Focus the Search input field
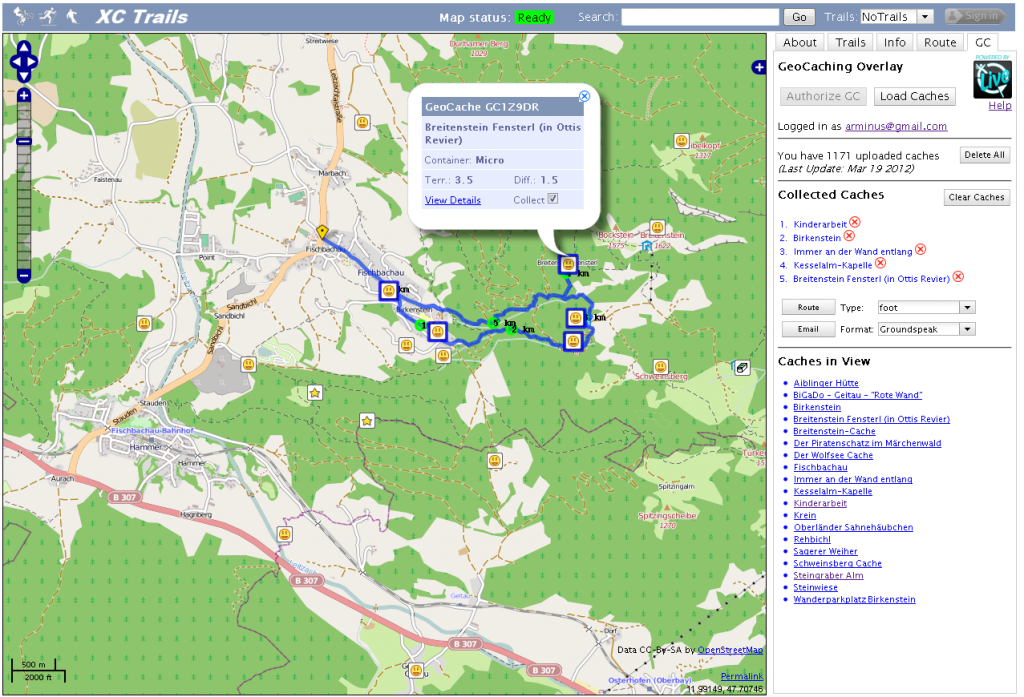This screenshot has width=1024, height=697. (700, 17)
